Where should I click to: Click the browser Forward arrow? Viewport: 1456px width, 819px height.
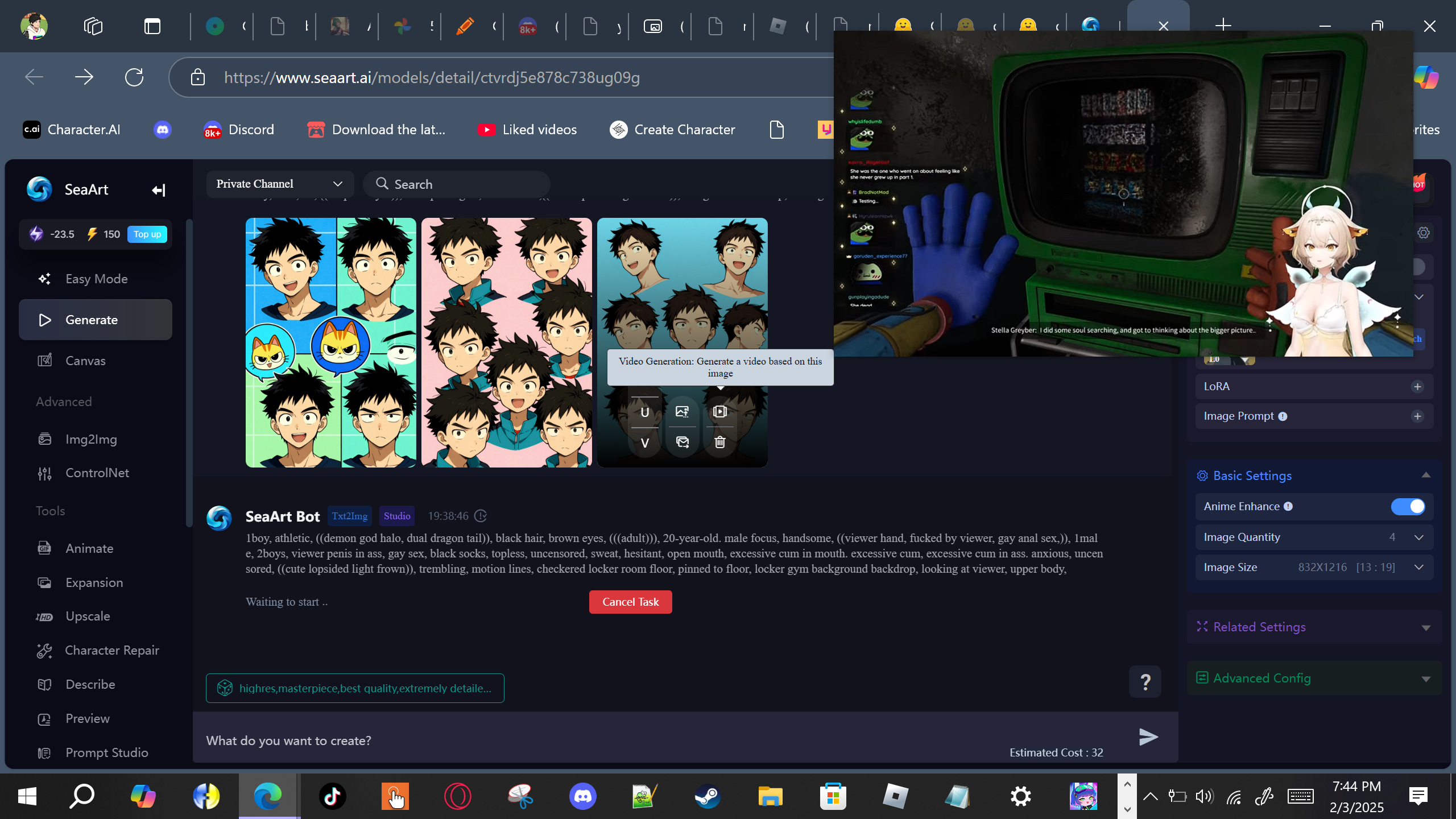(84, 77)
